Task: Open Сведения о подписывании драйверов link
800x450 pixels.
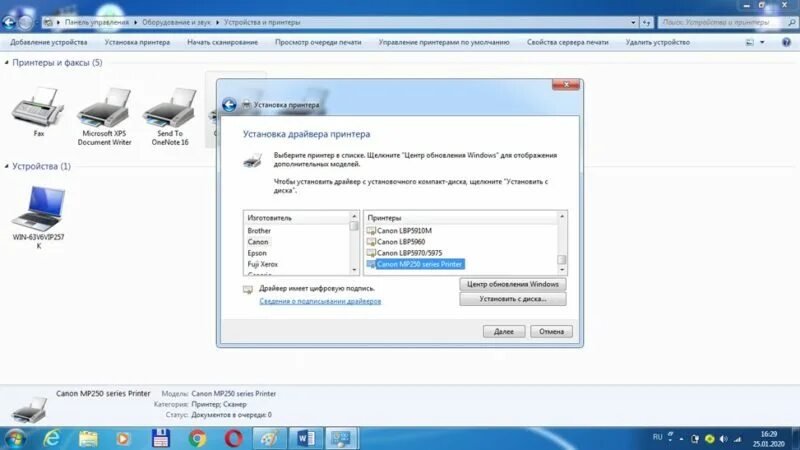Action: tap(320, 301)
